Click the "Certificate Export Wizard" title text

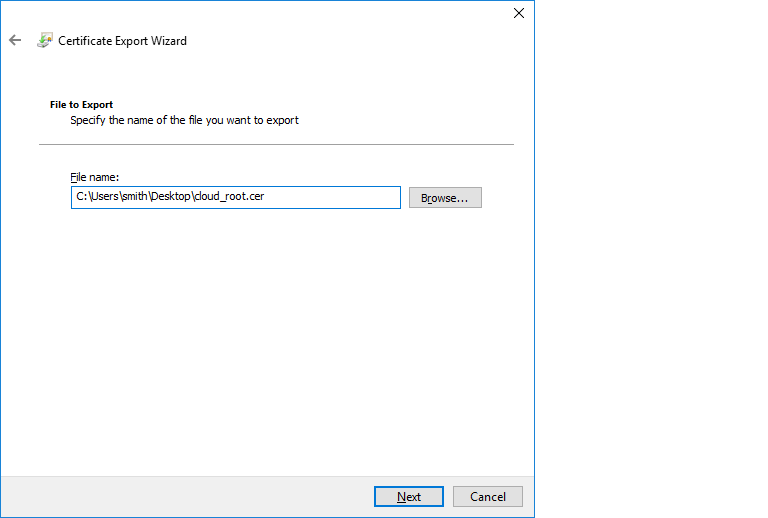122,41
